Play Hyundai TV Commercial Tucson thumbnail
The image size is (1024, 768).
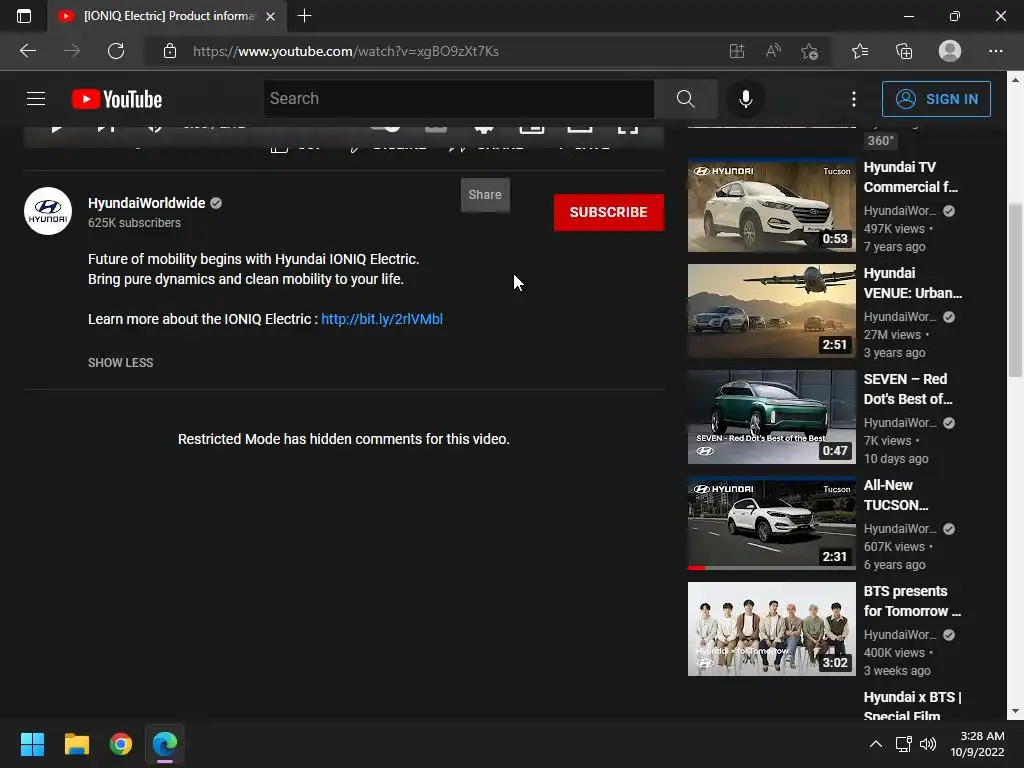tap(771, 205)
